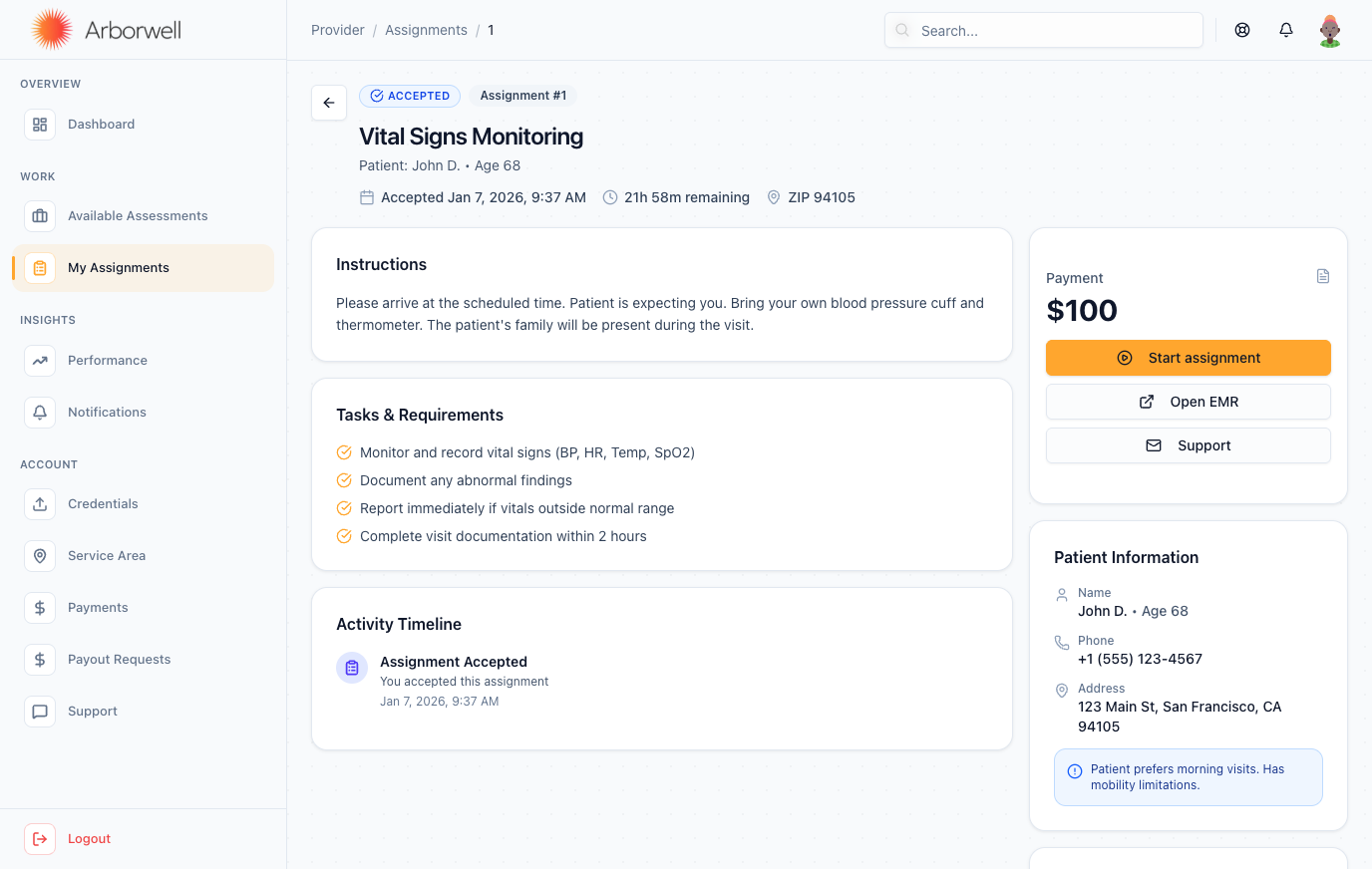This screenshot has width=1372, height=869.
Task: Open Dashboard from the sidebar
Action: [101, 125]
